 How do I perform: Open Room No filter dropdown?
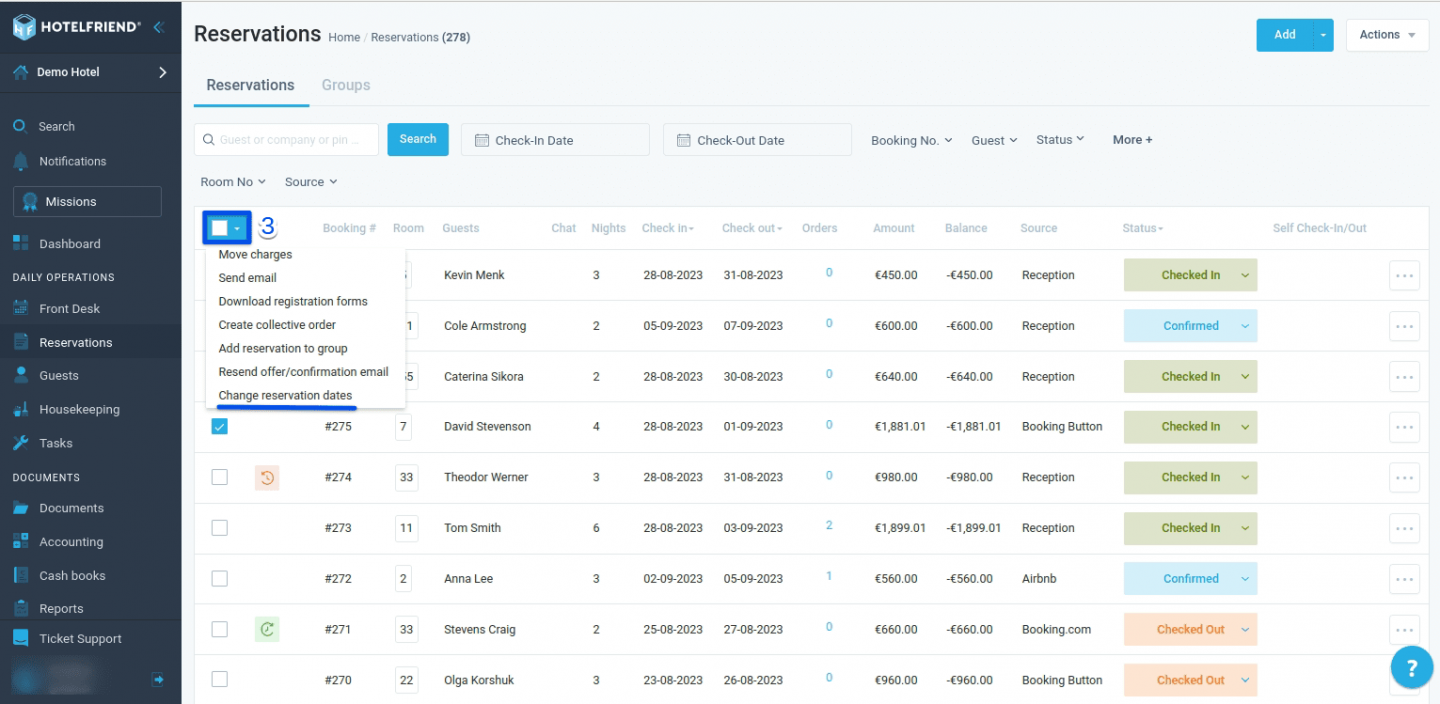(x=233, y=182)
